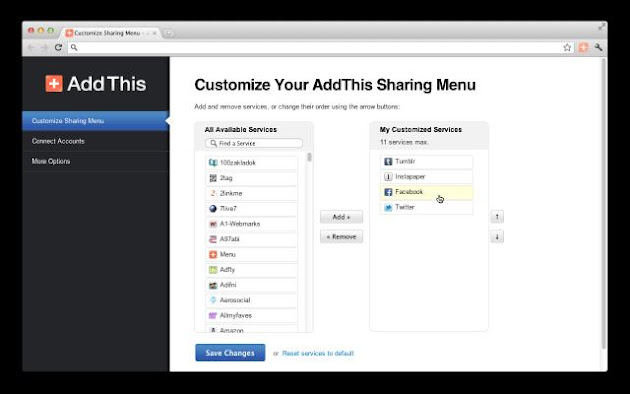Image resolution: width=630 pixels, height=394 pixels.
Task: Click the A97abi service icon
Action: (213, 239)
